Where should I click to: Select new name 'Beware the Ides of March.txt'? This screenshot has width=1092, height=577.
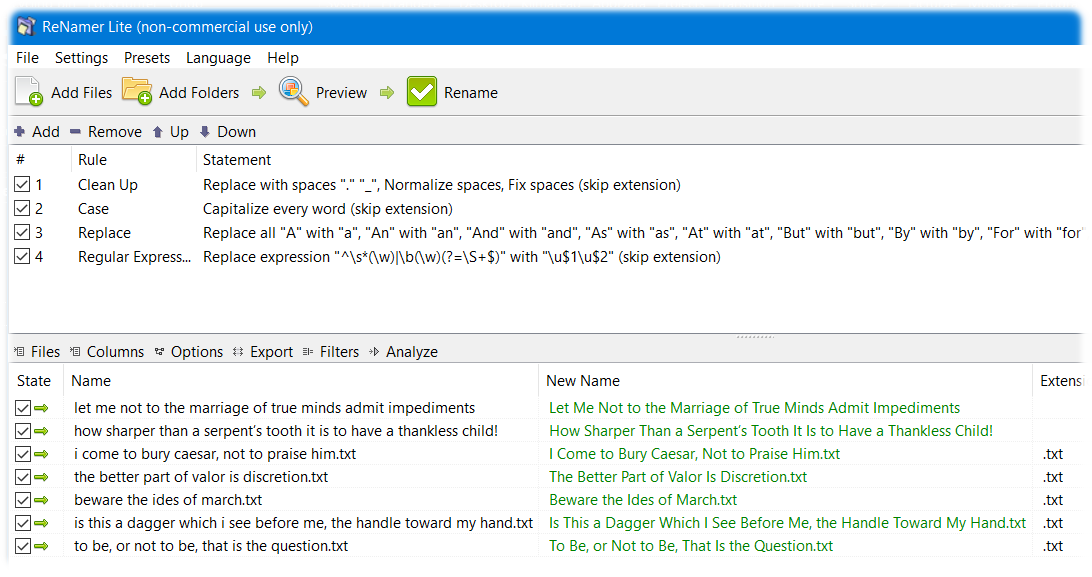[643, 500]
